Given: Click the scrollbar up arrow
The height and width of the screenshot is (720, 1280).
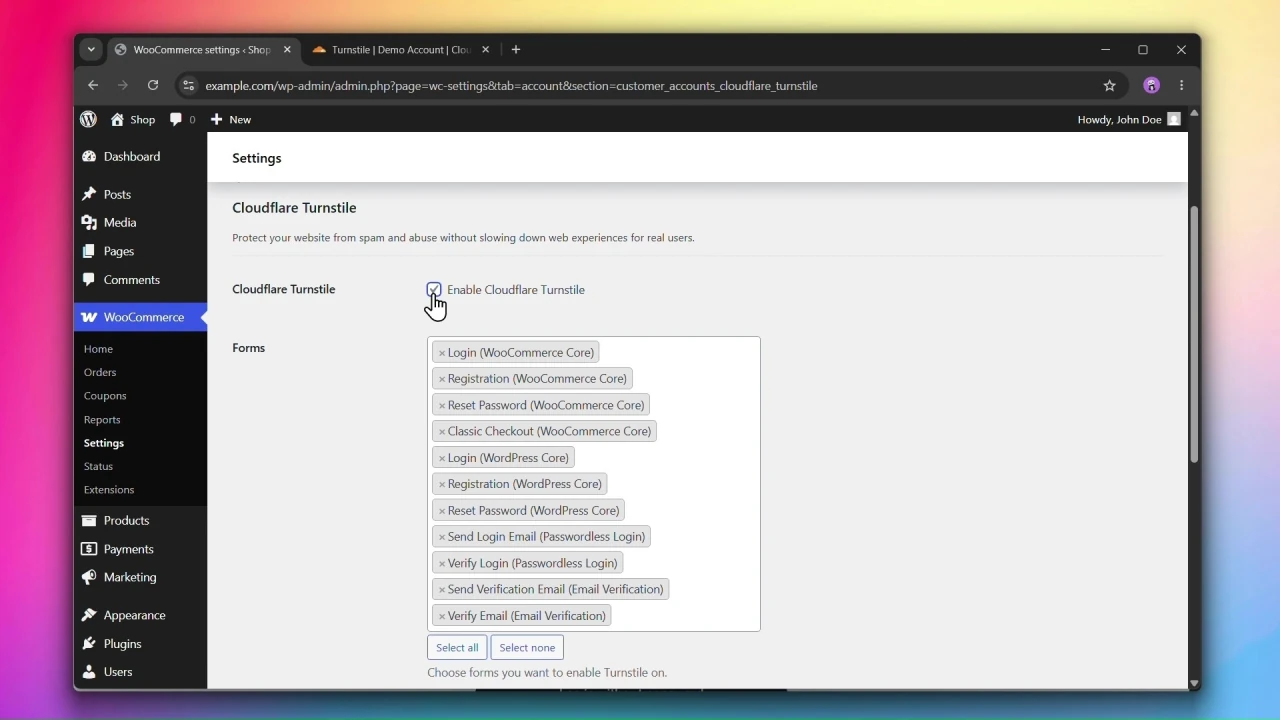Looking at the screenshot, I should [x=1194, y=113].
